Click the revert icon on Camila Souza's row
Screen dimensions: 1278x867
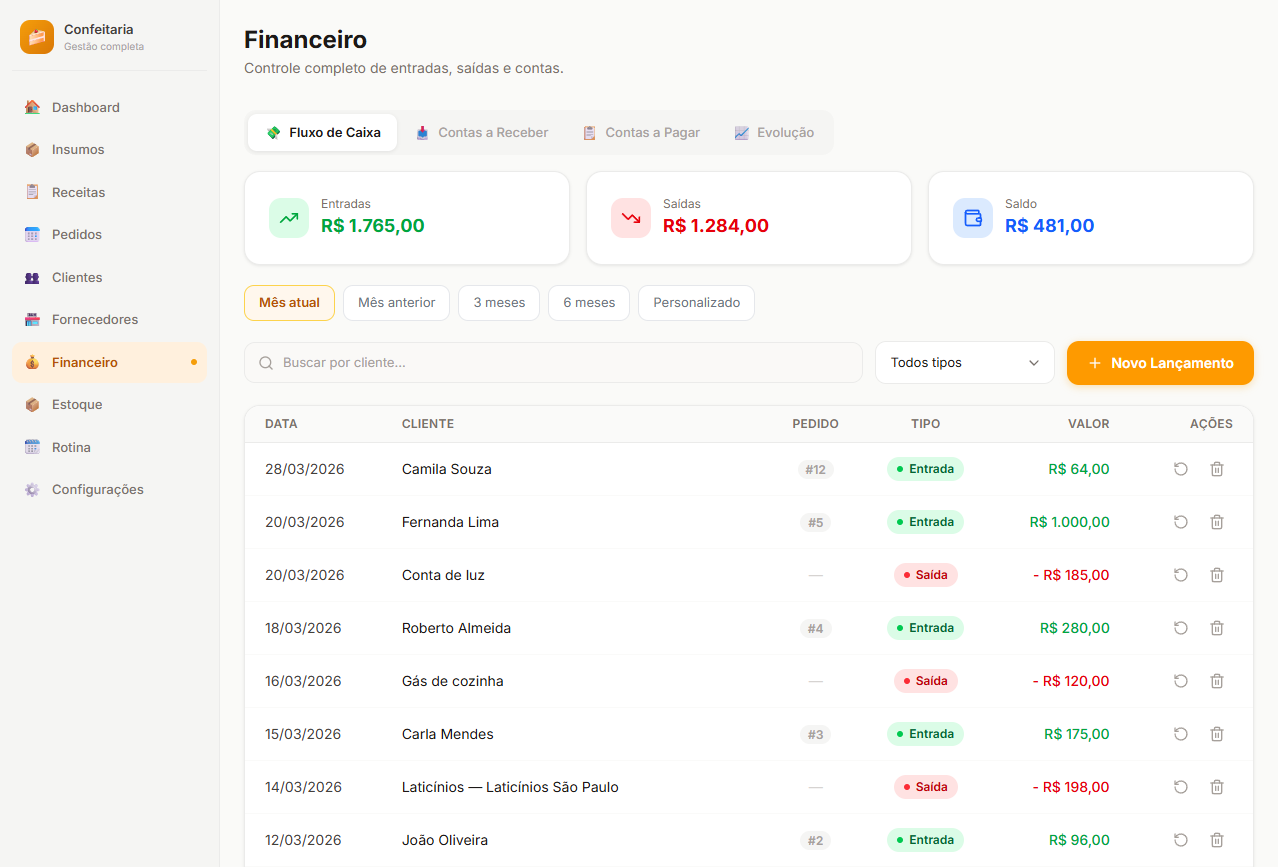pos(1181,468)
